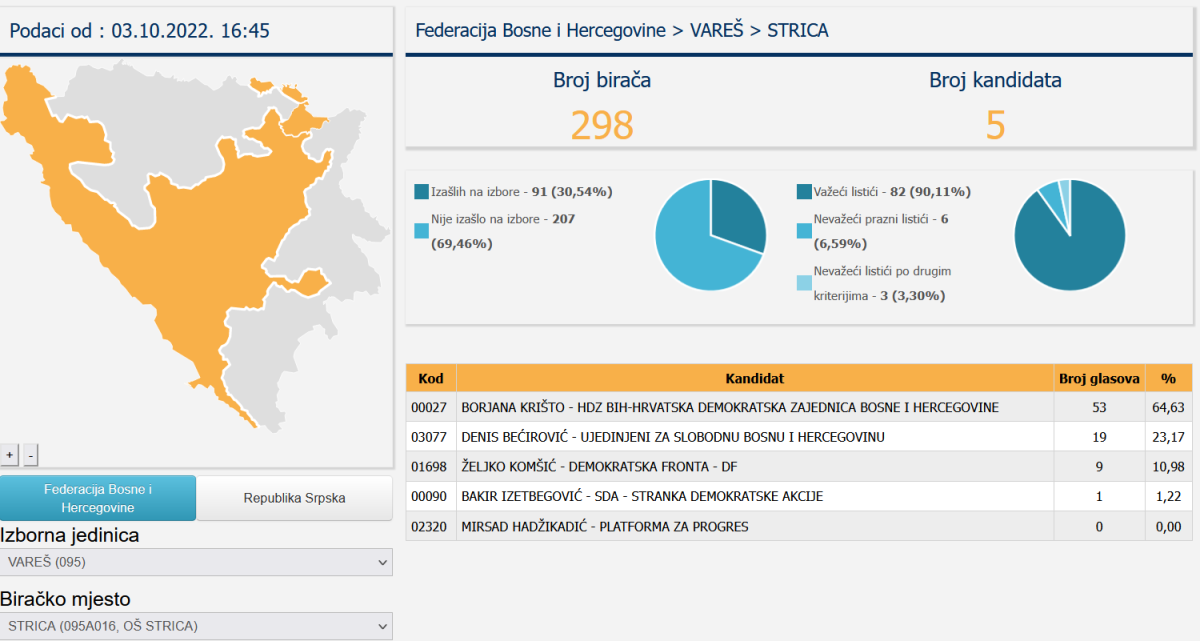Click percentage 23,17
Screen dimensions: 1200x641
pyautogui.click(x=1168, y=437)
